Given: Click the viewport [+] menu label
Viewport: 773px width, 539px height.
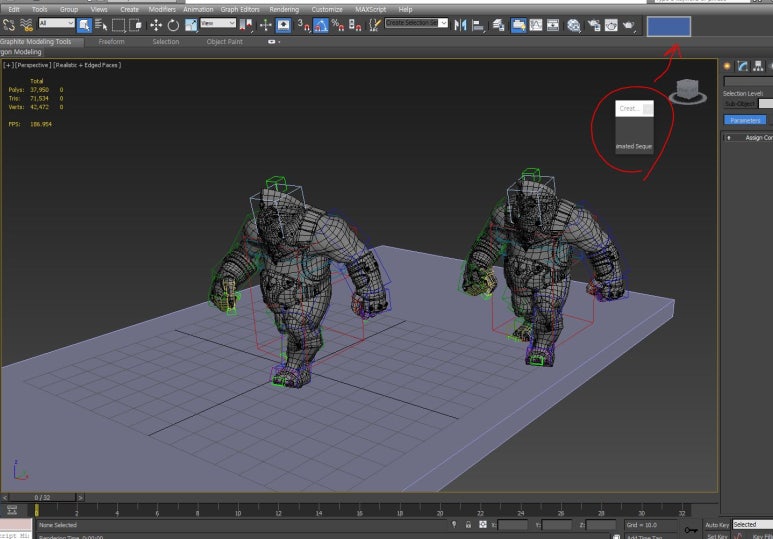Looking at the screenshot, I should click(8, 65).
